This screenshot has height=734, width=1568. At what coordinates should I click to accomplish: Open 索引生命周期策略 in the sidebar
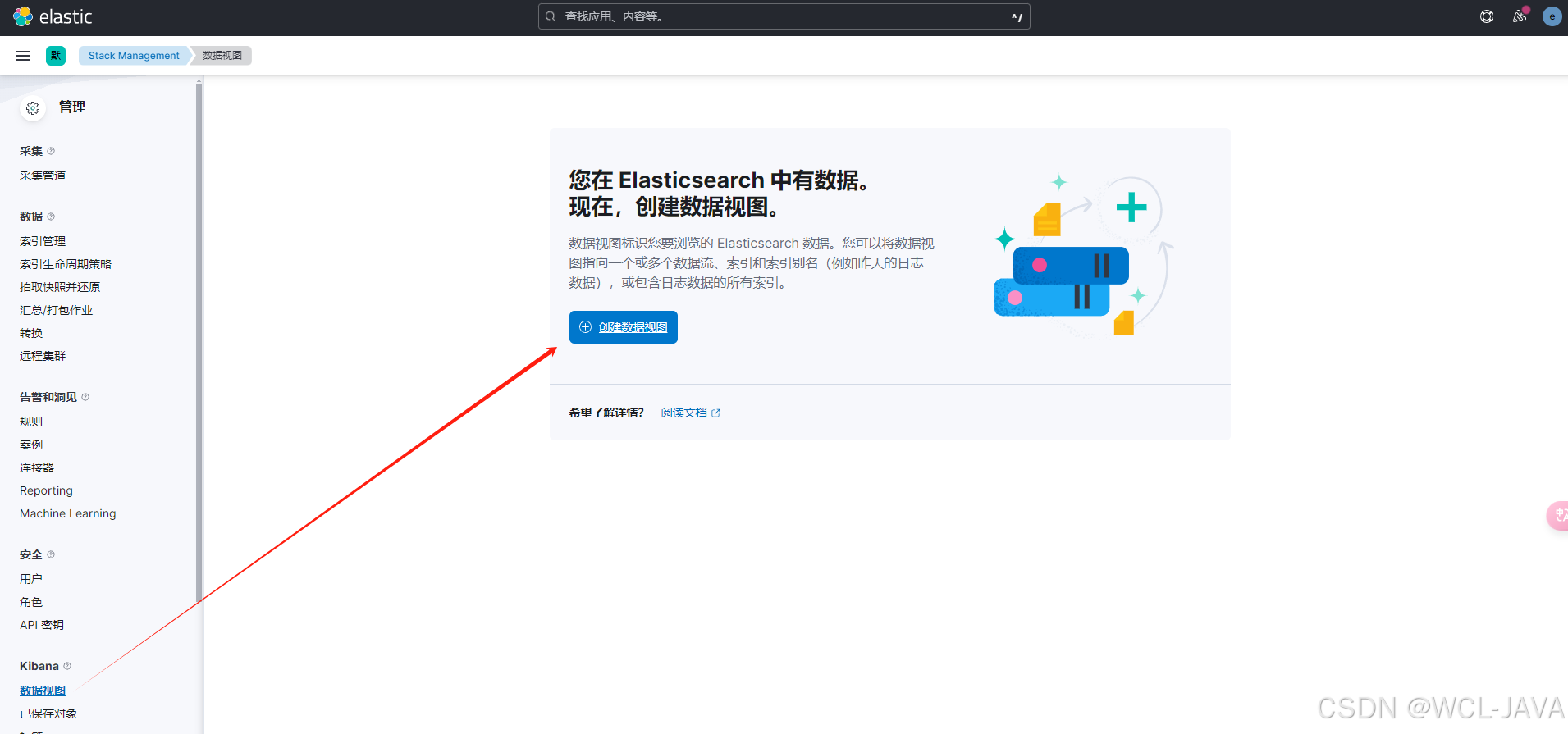(x=66, y=264)
